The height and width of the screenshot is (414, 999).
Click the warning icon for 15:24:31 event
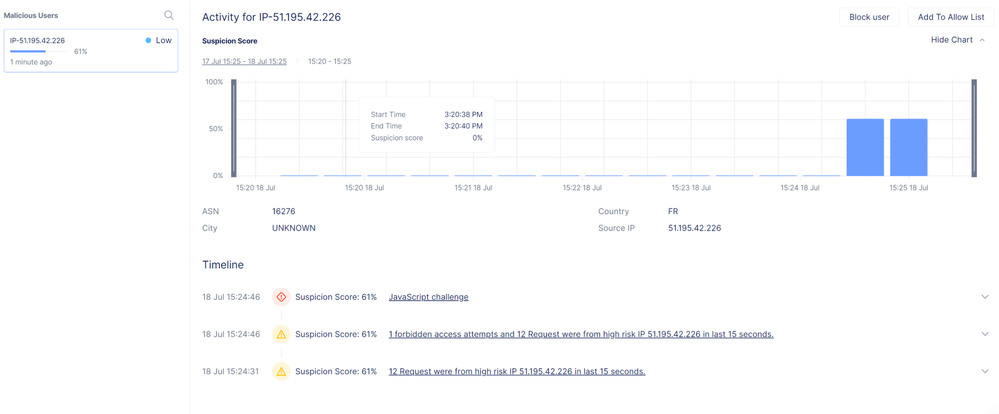pyautogui.click(x=281, y=371)
